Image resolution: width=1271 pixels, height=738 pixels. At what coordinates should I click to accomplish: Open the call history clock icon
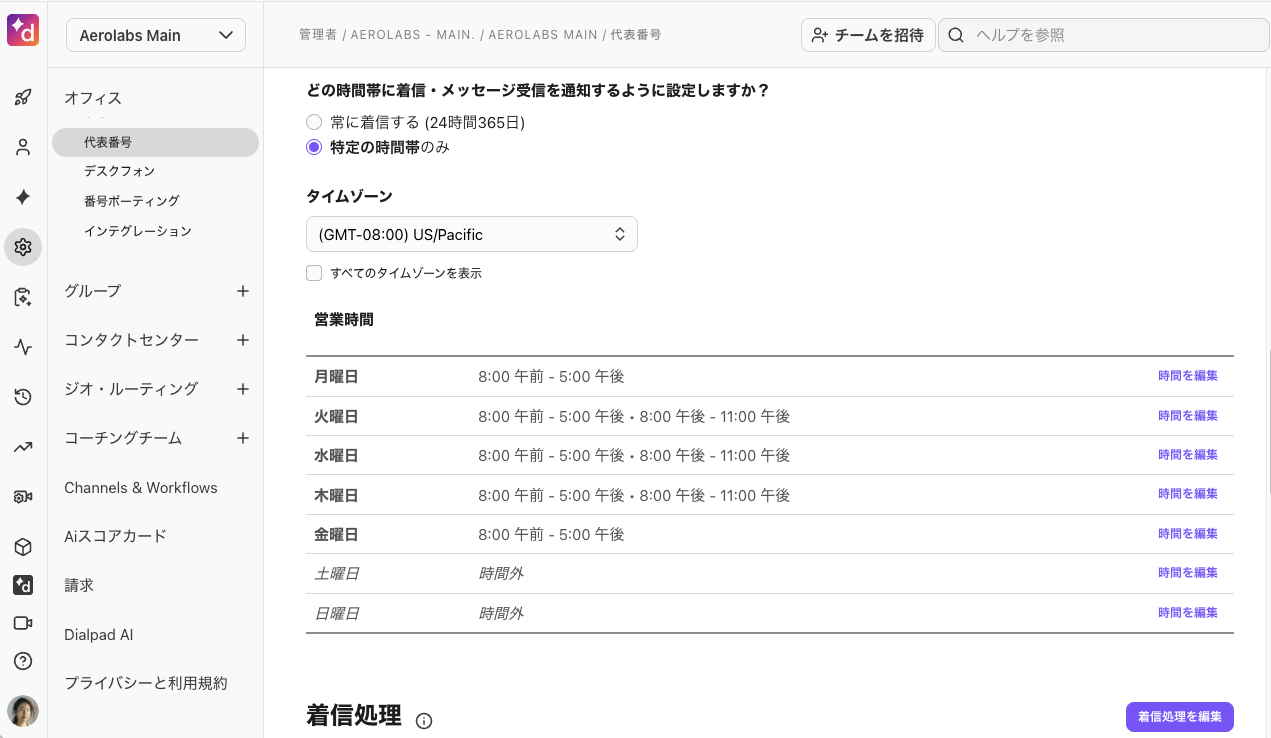[23, 397]
